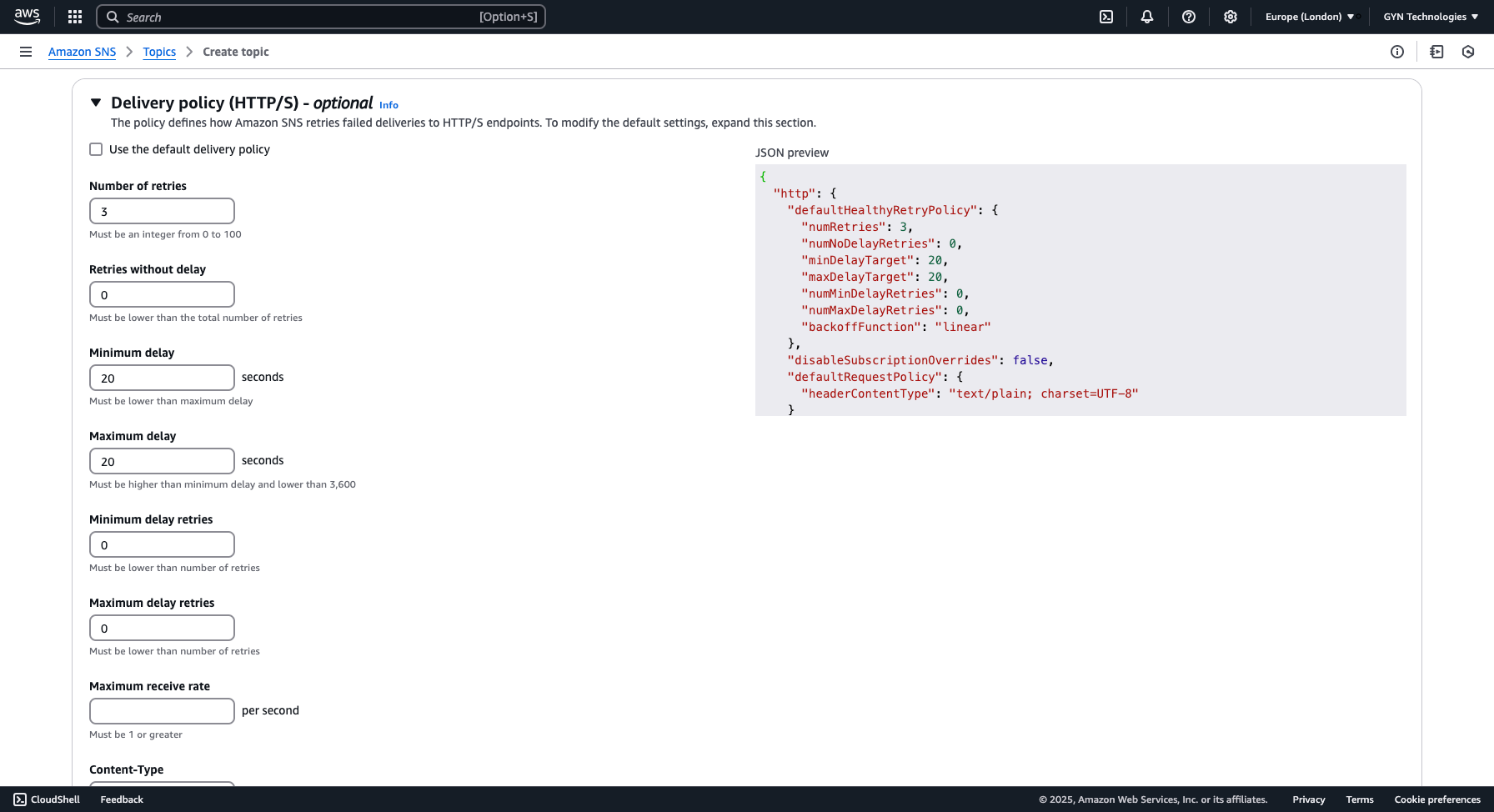
Task: Focus the top Search bar
Action: click(321, 17)
